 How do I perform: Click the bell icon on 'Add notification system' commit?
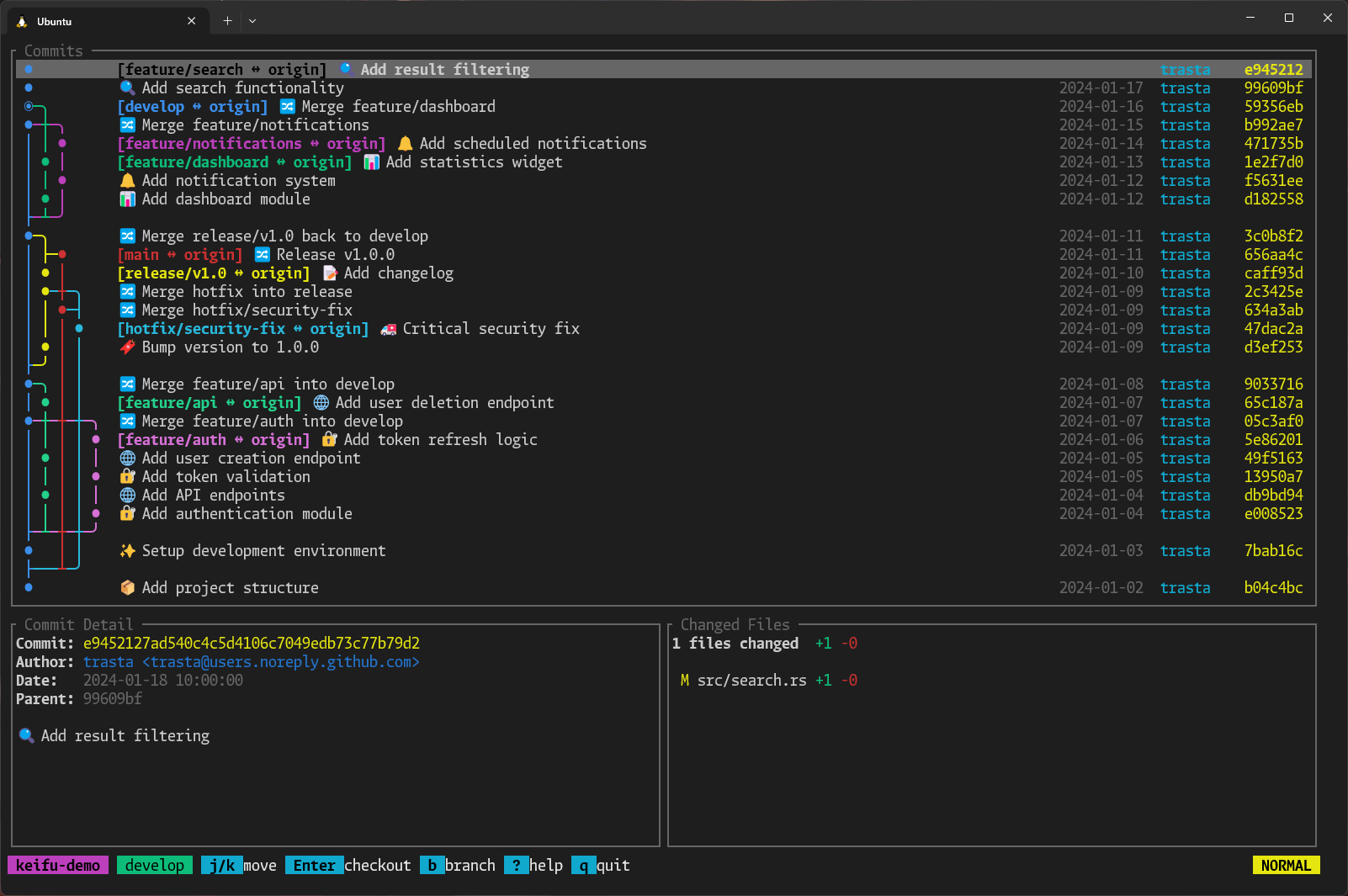pyautogui.click(x=127, y=180)
